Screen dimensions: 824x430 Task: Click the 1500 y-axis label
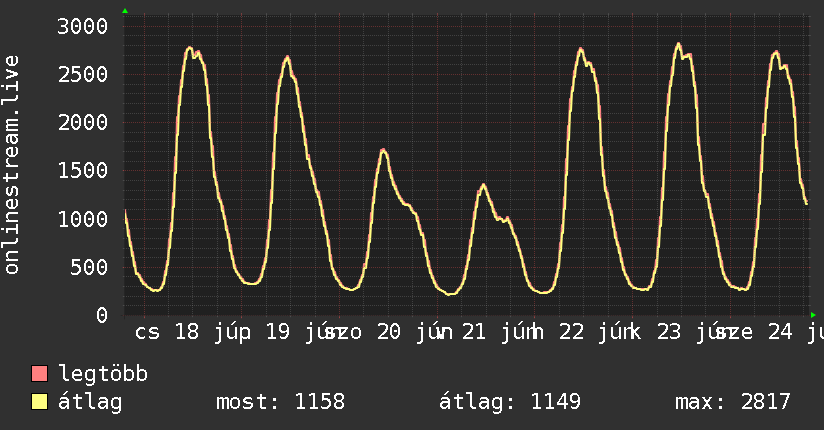click(82, 171)
